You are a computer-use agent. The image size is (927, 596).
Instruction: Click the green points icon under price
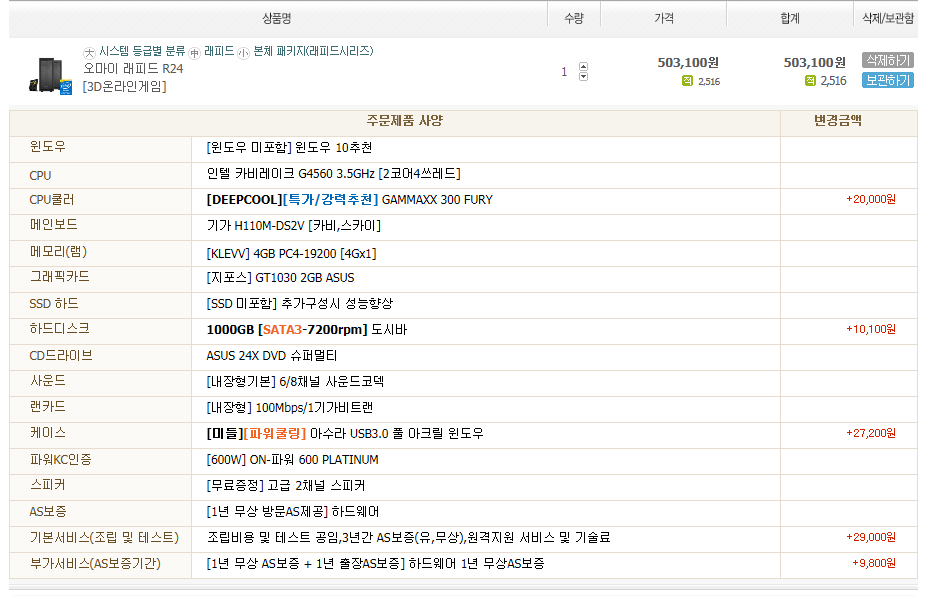(687, 81)
